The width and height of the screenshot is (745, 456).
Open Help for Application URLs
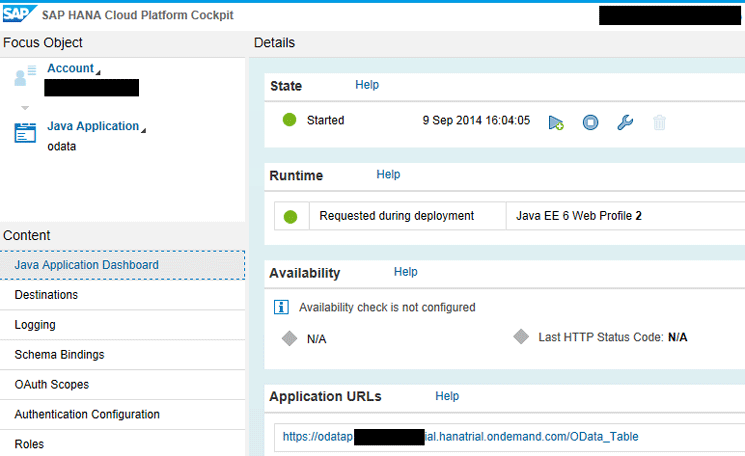tap(447, 396)
